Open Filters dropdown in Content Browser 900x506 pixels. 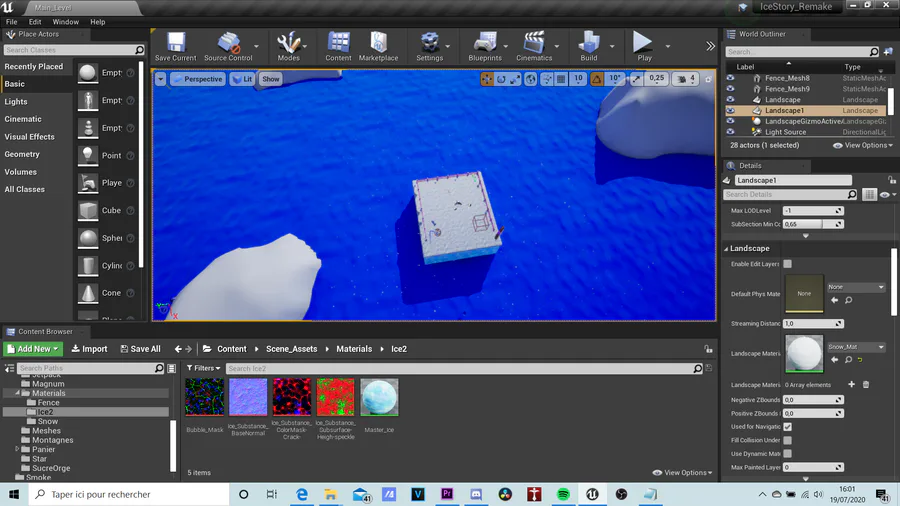[204, 368]
